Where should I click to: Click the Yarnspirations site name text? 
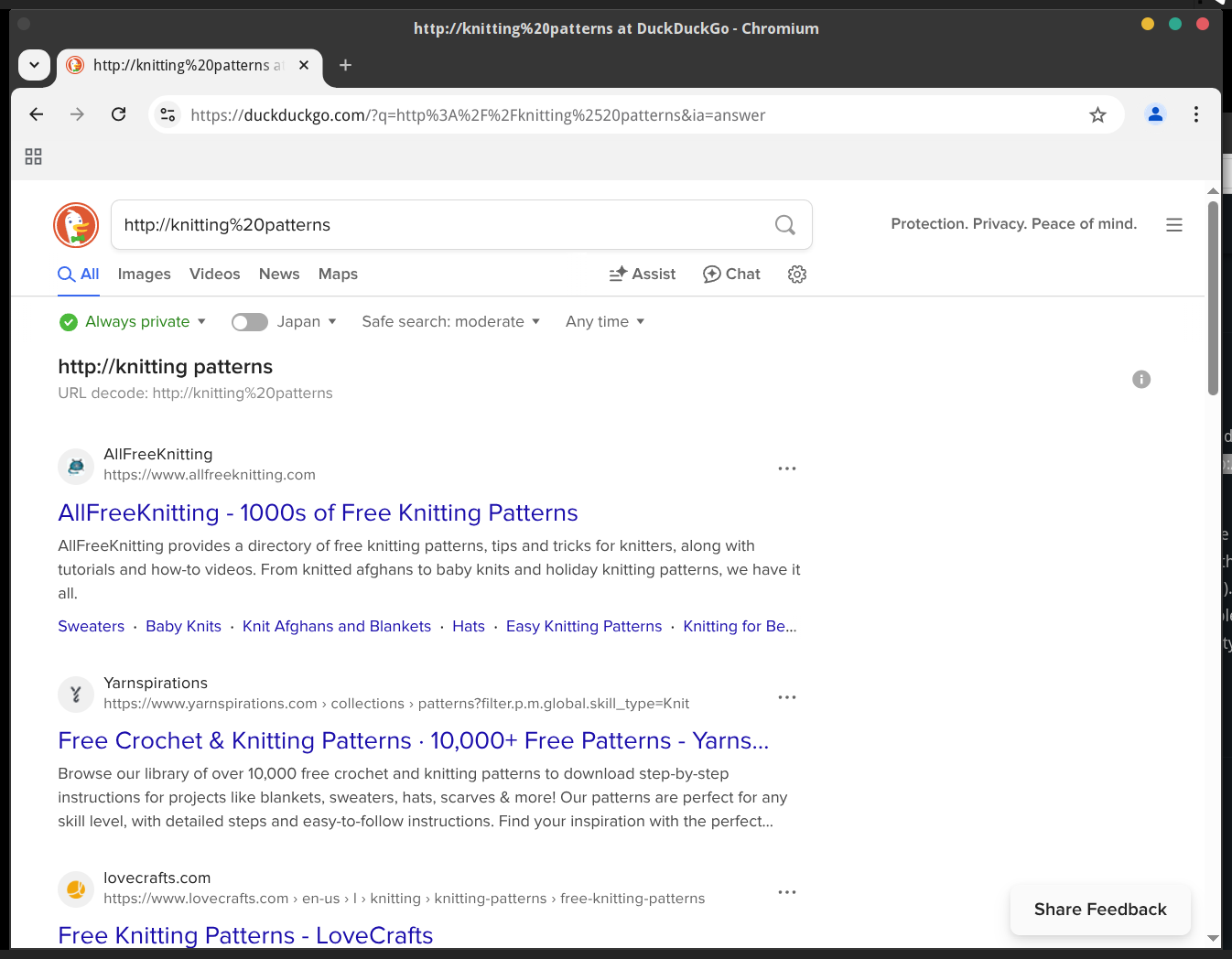(156, 683)
